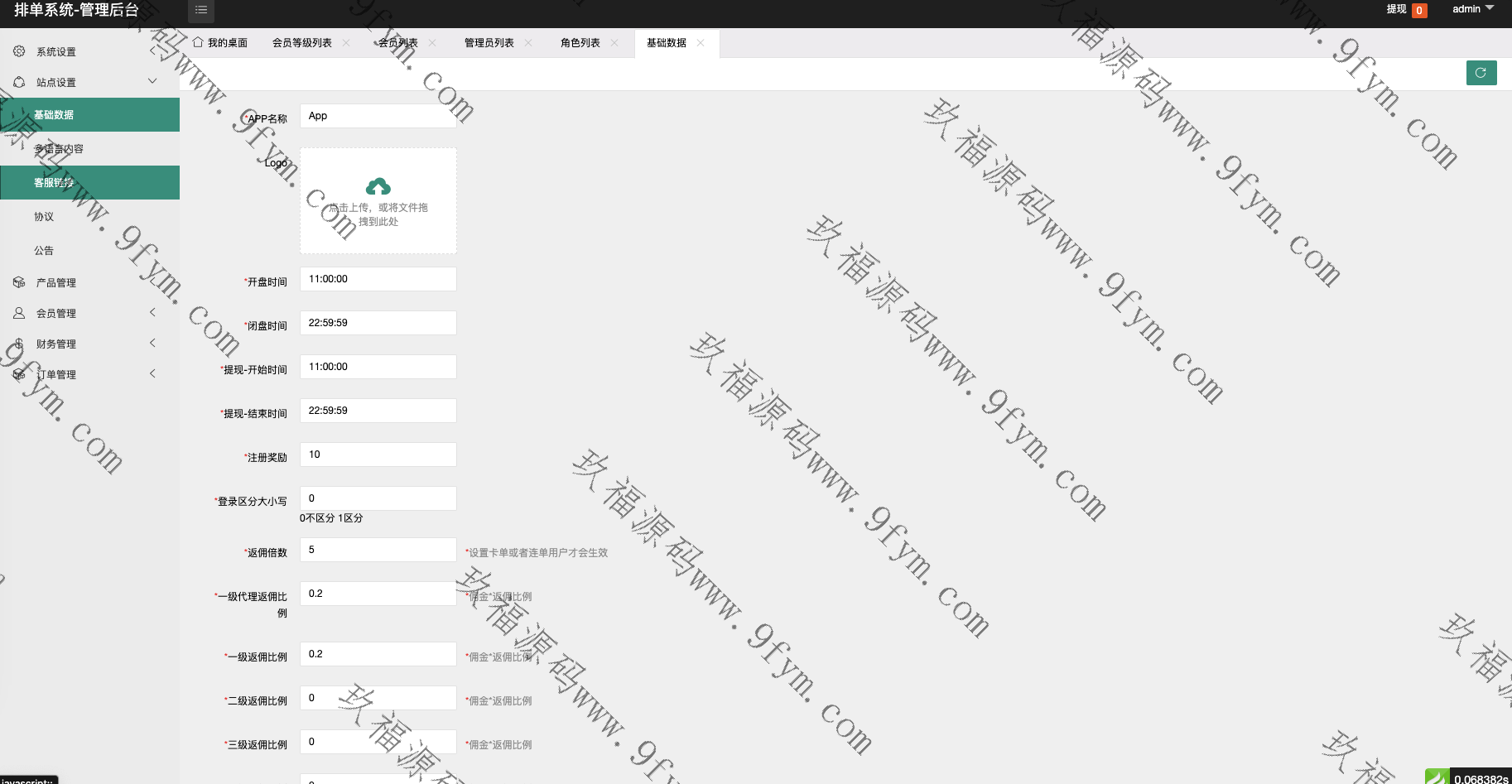Close the 基础数据 tab
Image resolution: width=1512 pixels, height=784 pixels.
point(701,43)
